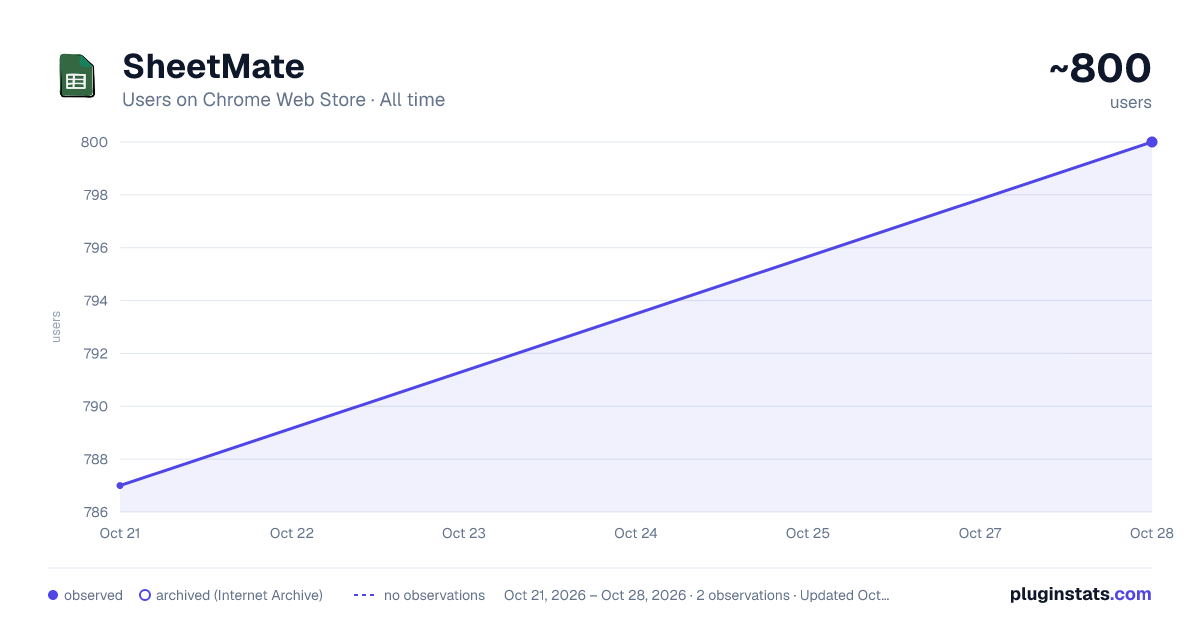Screen dimensions: 1200x630
Task: Click the 792 y-axis tick label
Action: click(94, 354)
